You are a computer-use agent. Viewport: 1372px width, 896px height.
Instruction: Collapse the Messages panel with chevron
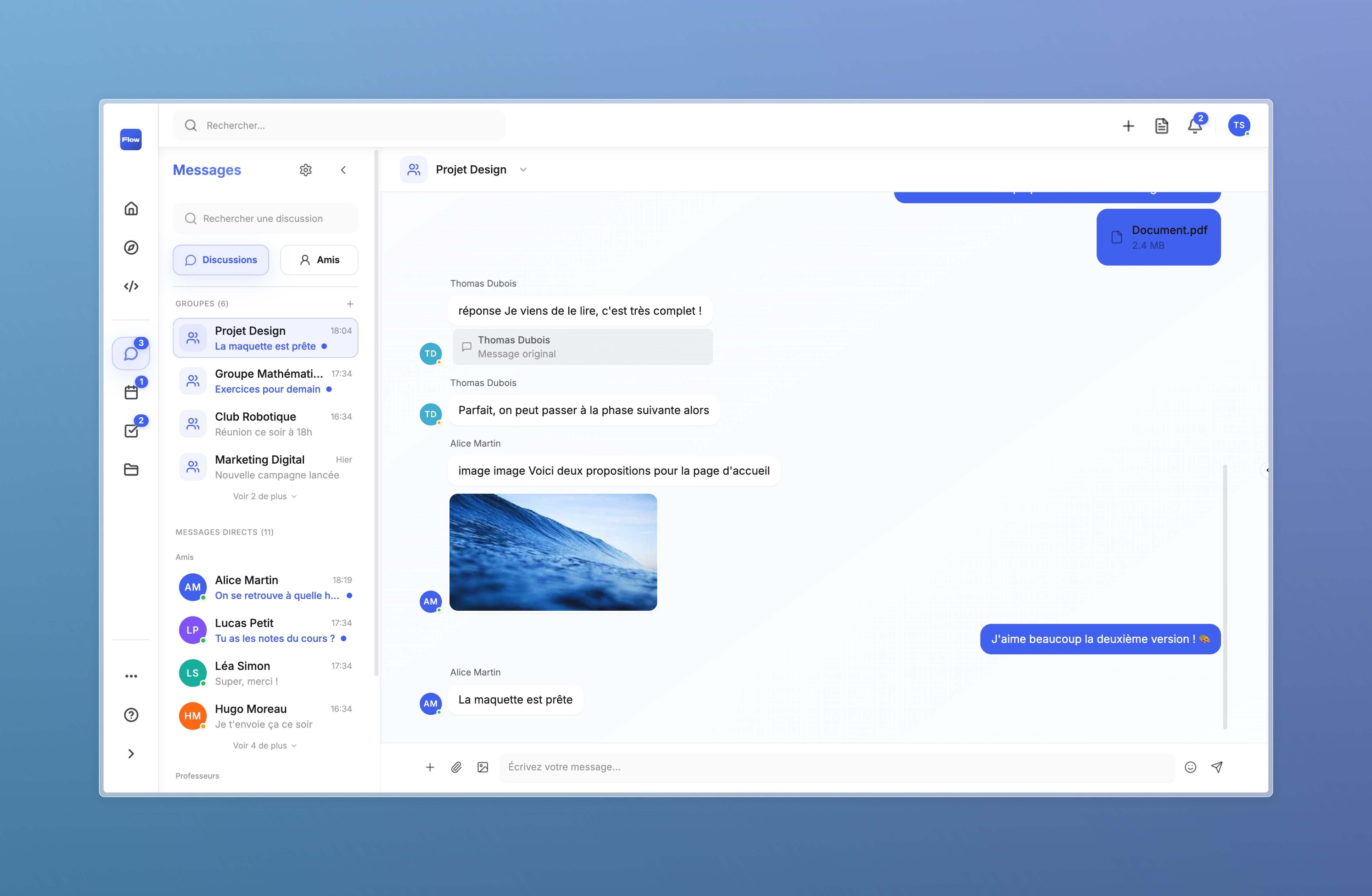coord(344,170)
